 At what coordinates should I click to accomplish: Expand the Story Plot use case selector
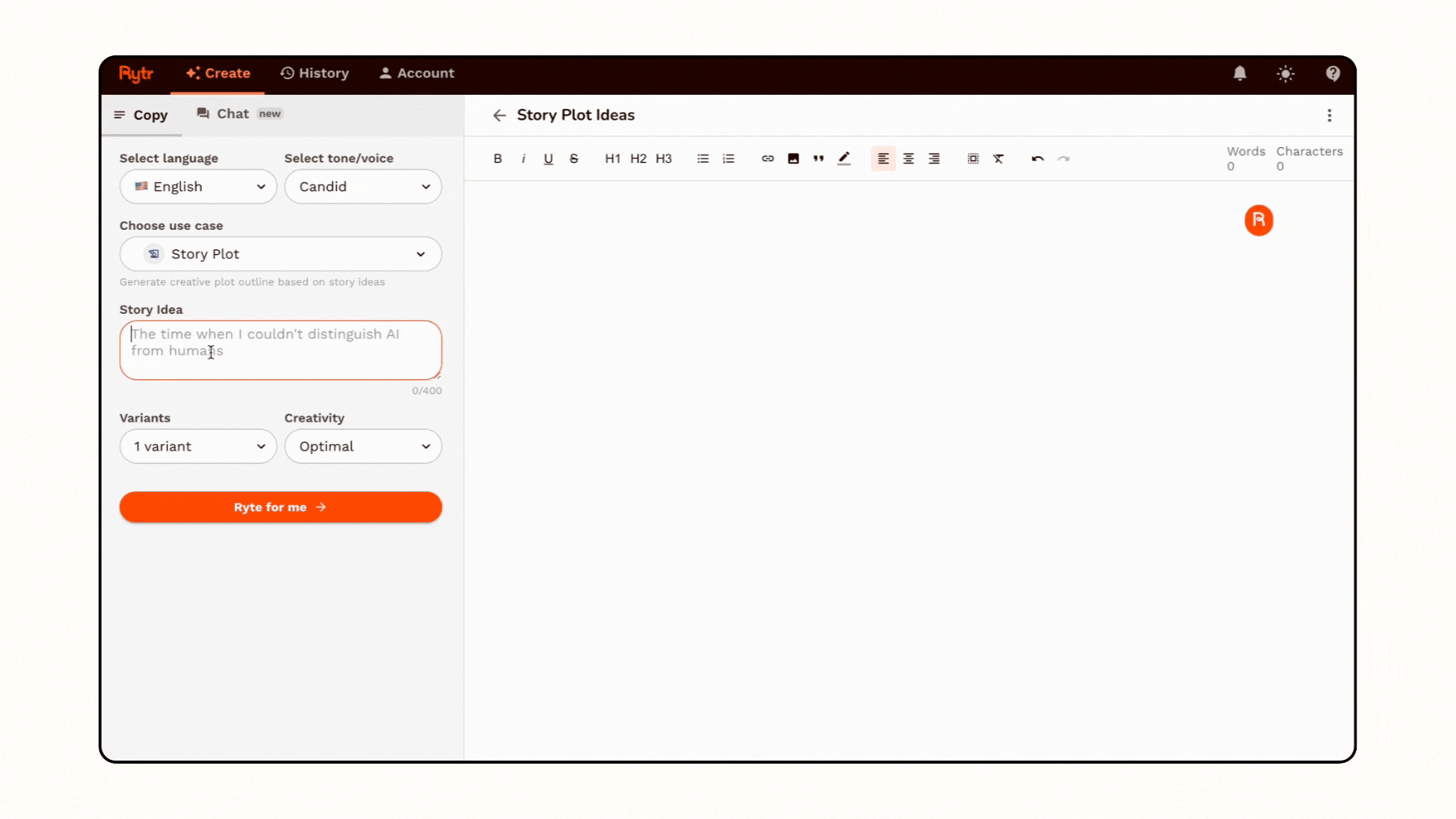[281, 254]
